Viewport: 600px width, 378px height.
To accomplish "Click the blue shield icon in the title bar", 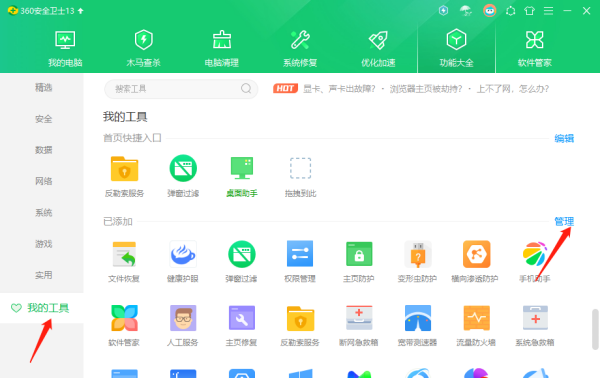I will point(443,11).
